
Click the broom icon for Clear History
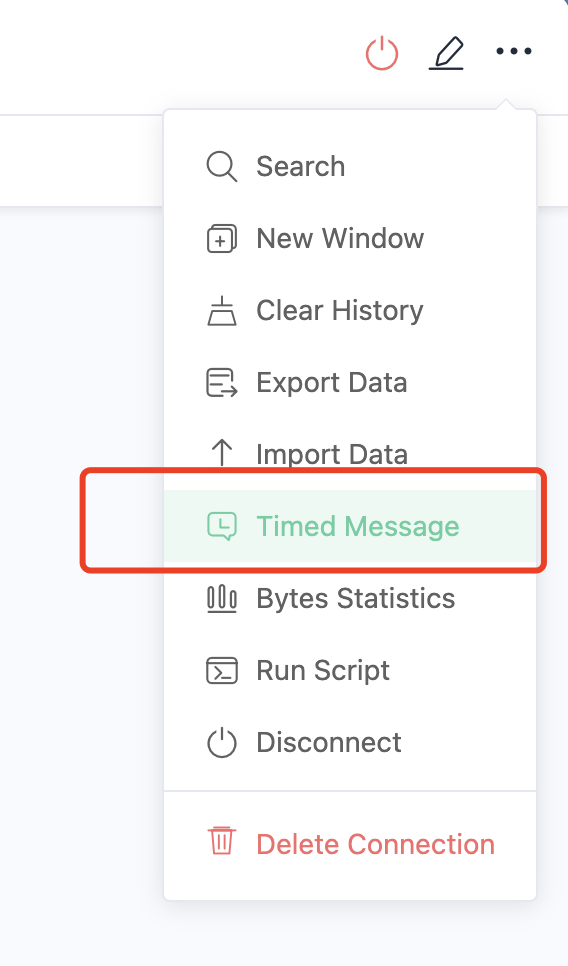pyautogui.click(x=222, y=310)
